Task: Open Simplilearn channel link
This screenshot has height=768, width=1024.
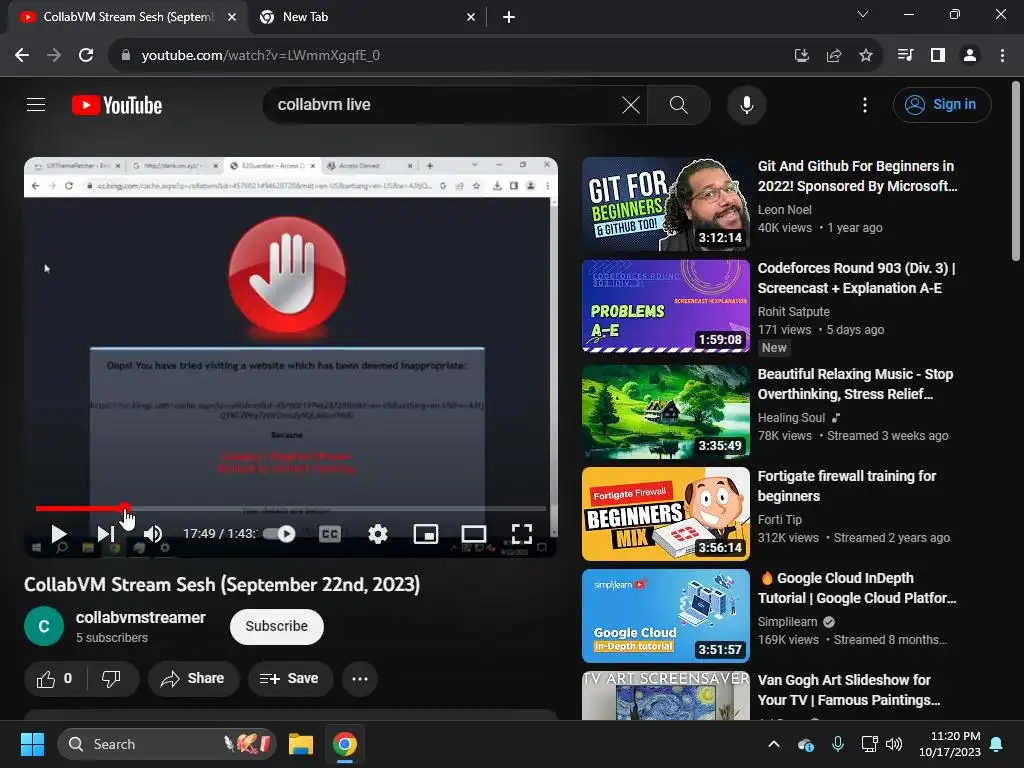Action: pyautogui.click(x=788, y=622)
